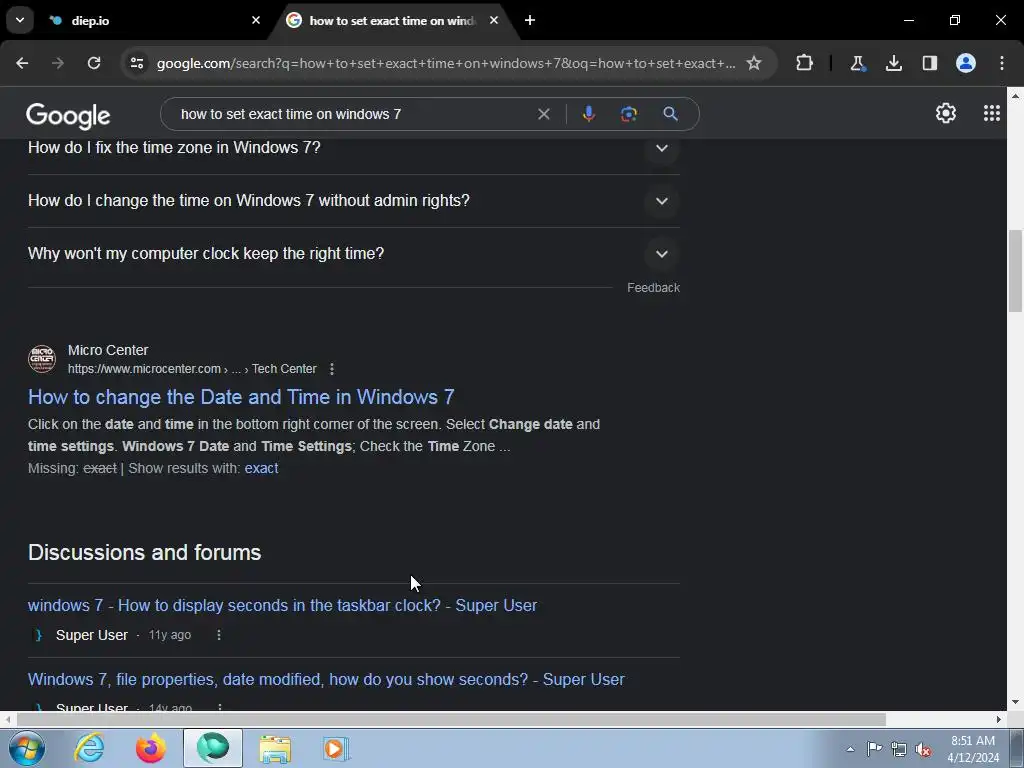Open options for the 11y ago Super User post
This screenshot has width=1024, height=768.
219,635
